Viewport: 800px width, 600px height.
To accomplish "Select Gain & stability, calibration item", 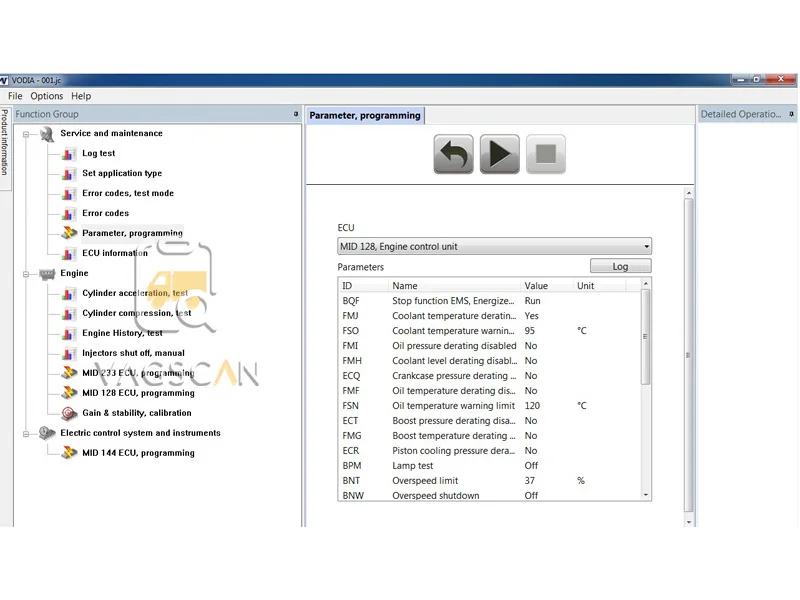I will 137,413.
